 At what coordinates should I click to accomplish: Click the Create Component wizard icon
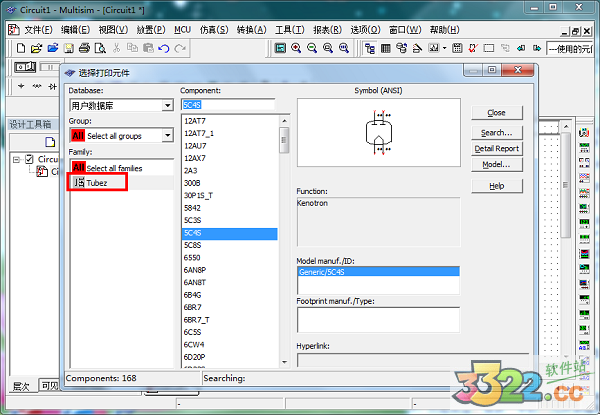(x=417, y=48)
